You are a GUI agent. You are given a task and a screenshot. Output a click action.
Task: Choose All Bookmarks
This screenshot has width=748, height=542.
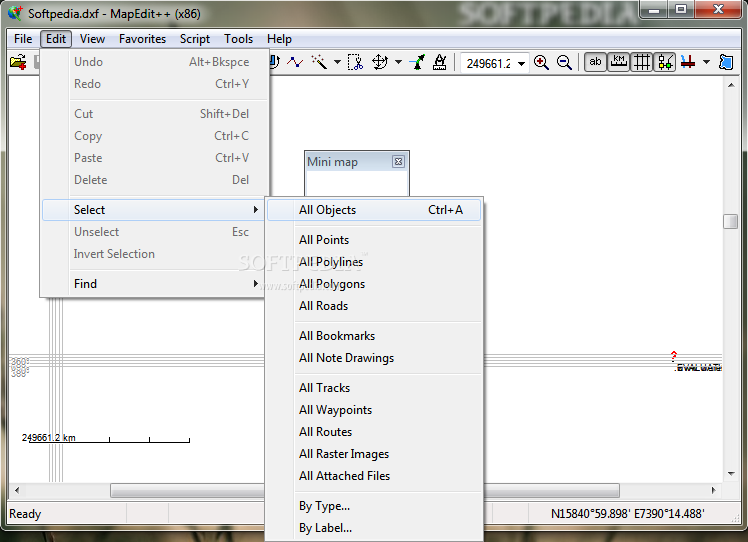(374, 336)
